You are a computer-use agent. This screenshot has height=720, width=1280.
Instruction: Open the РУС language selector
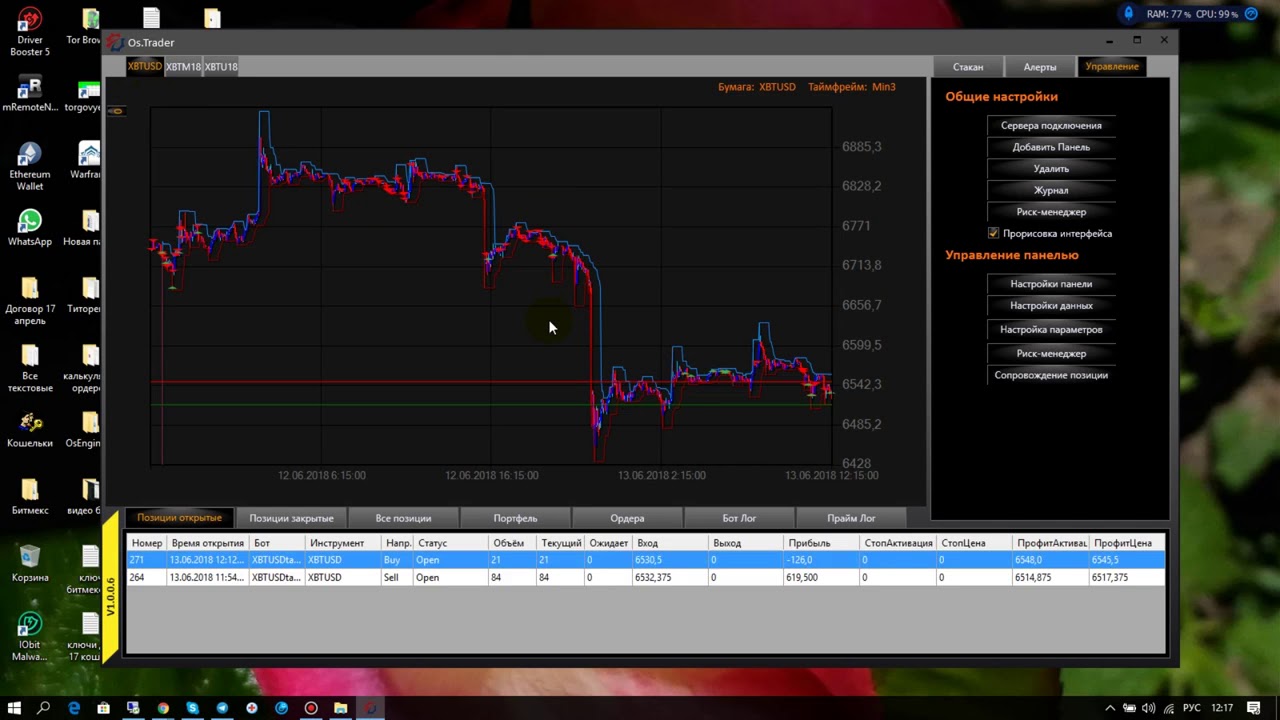[x=1191, y=708]
